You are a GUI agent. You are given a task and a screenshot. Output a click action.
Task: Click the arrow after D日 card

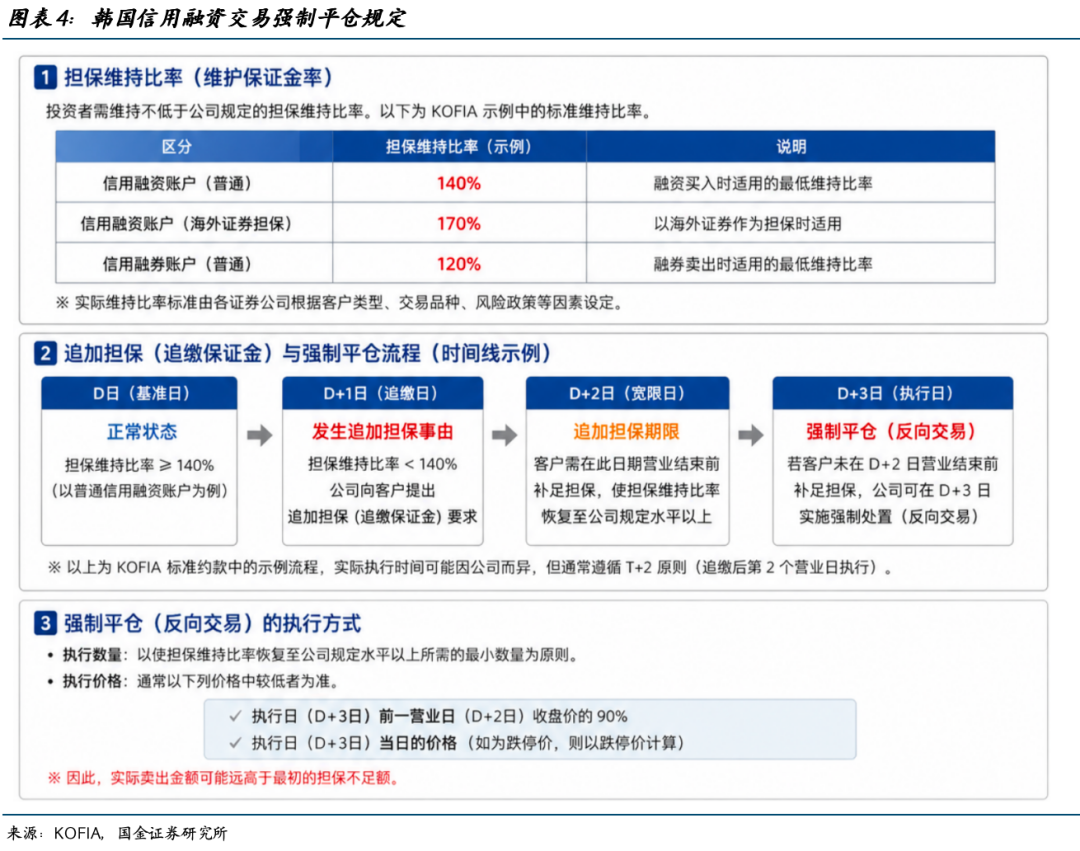click(x=260, y=435)
